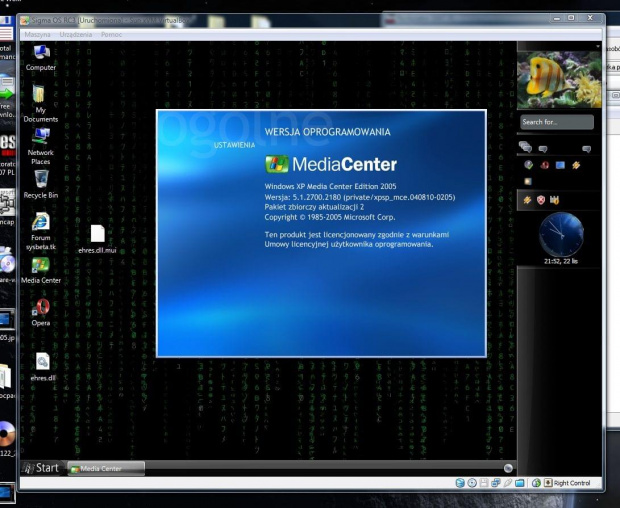Image resolution: width=620 pixels, height=508 pixels.
Task: Click the red security shield sidebar icon
Action: coord(541,200)
